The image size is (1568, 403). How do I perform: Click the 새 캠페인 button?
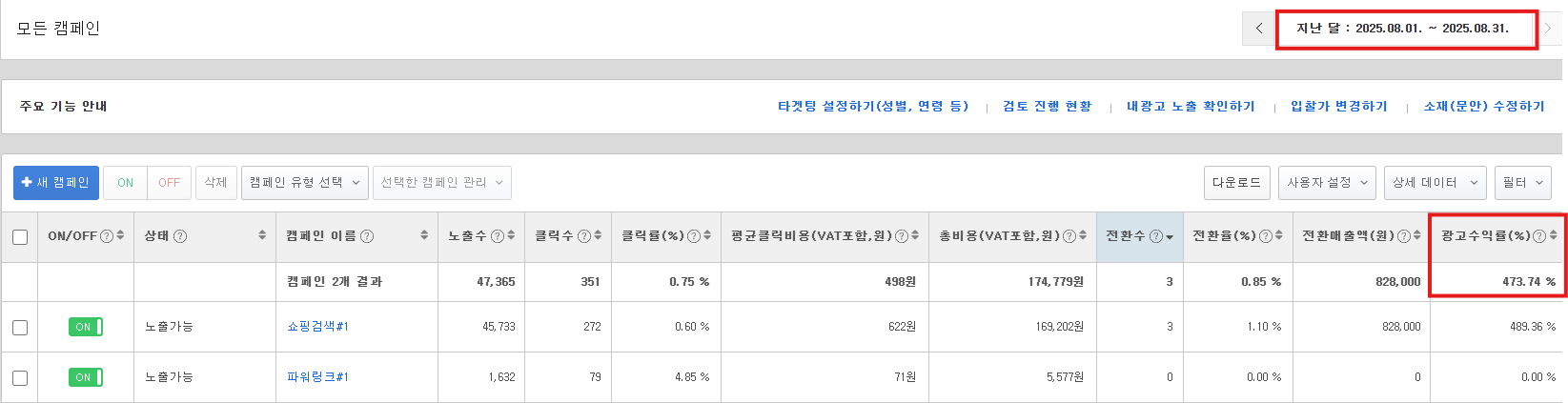[x=55, y=182]
